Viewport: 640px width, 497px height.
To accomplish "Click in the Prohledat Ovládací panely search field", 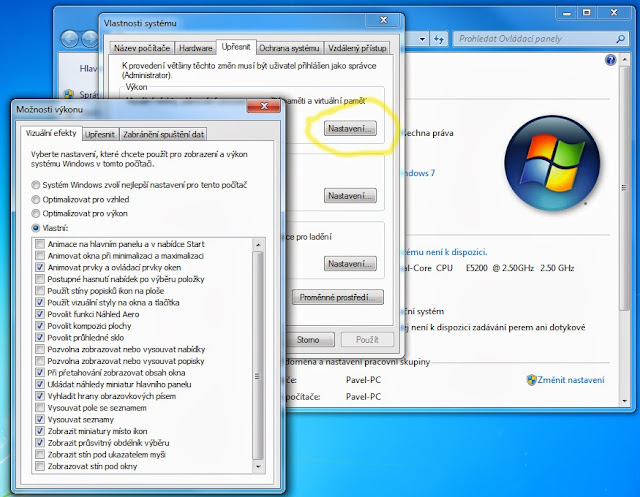I will click(x=535, y=39).
